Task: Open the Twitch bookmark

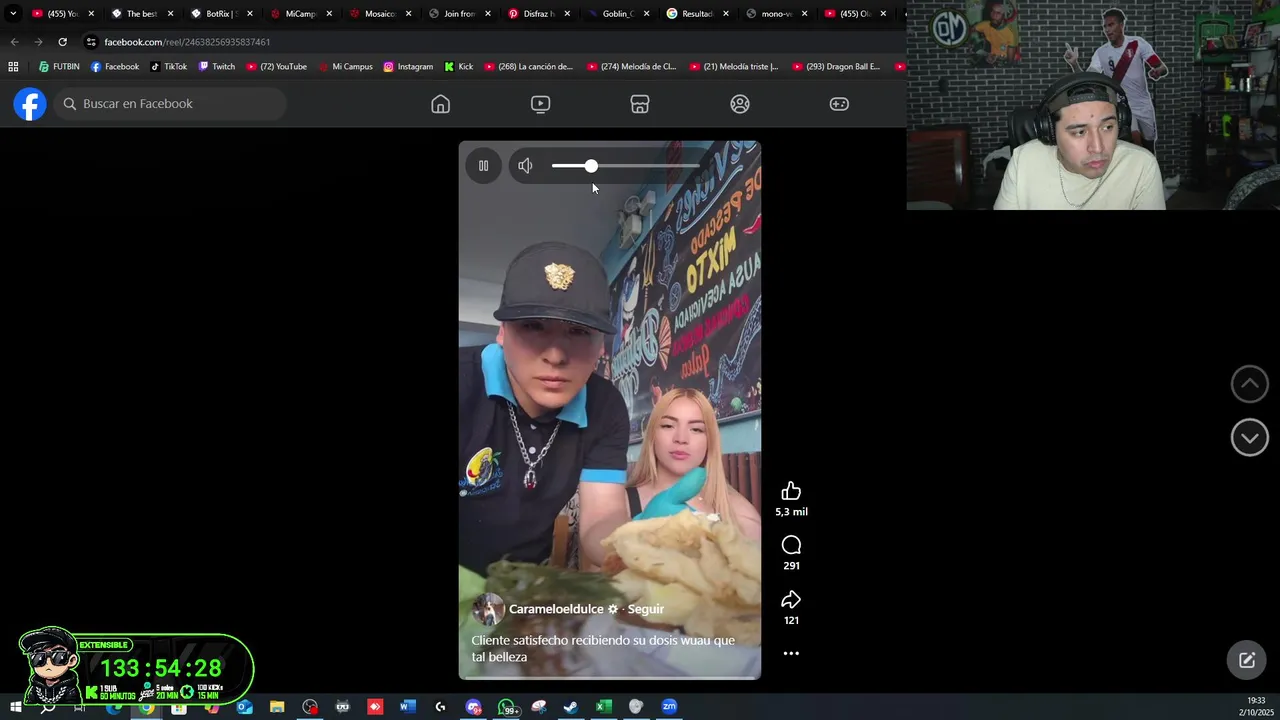Action: click(x=217, y=67)
